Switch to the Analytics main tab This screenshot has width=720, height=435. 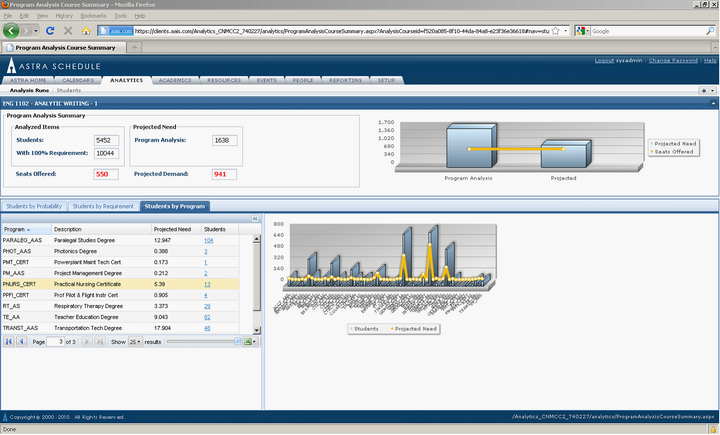tap(127, 80)
